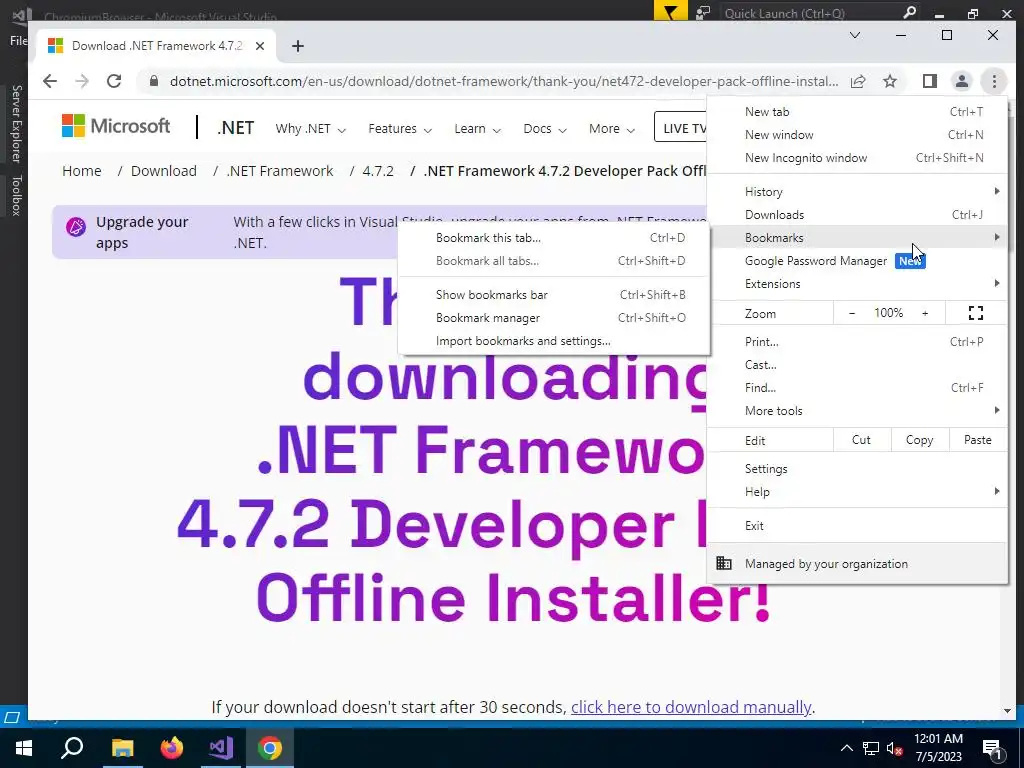Toggle Show bookmarks bar
Image resolution: width=1024 pixels, height=768 pixels.
[554, 295]
